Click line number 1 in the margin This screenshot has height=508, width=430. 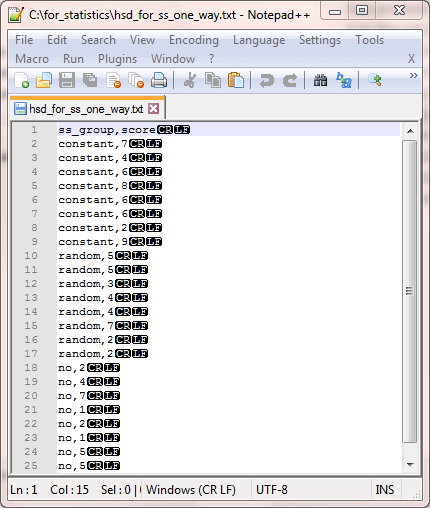(x=34, y=129)
